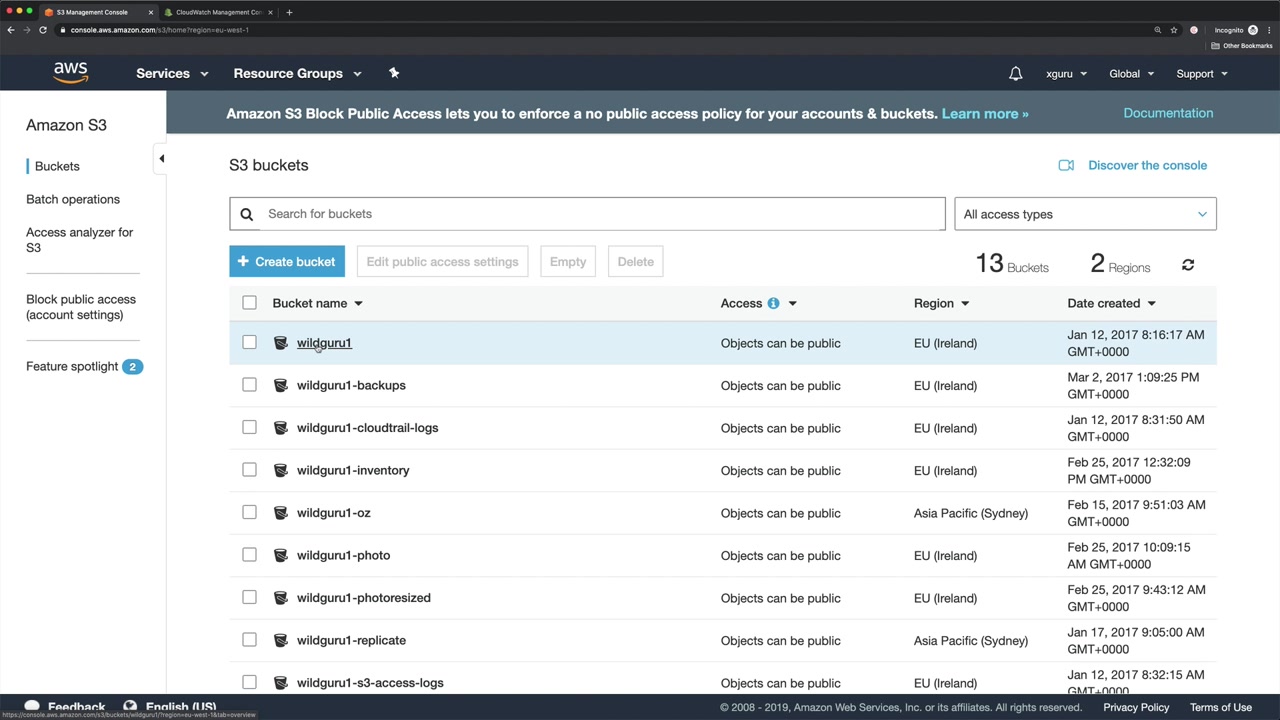The image size is (1280, 720).
Task: Select the wildguru1 bucket checkbox
Action: 249,343
